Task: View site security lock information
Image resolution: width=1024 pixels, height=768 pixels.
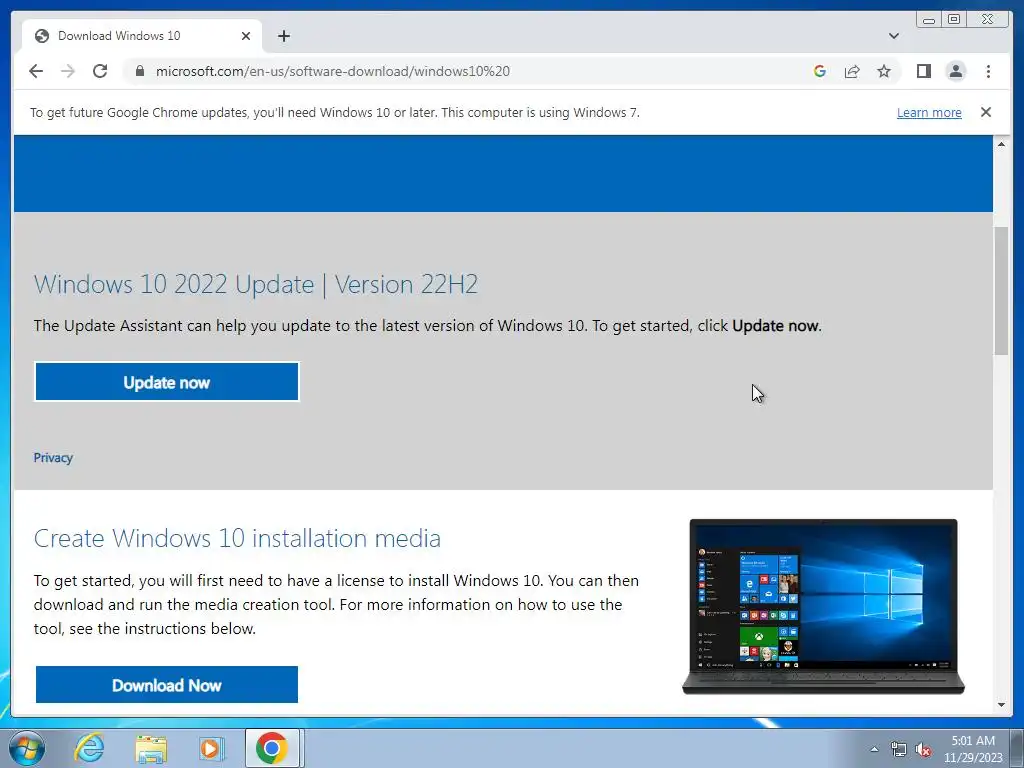Action: [x=139, y=71]
